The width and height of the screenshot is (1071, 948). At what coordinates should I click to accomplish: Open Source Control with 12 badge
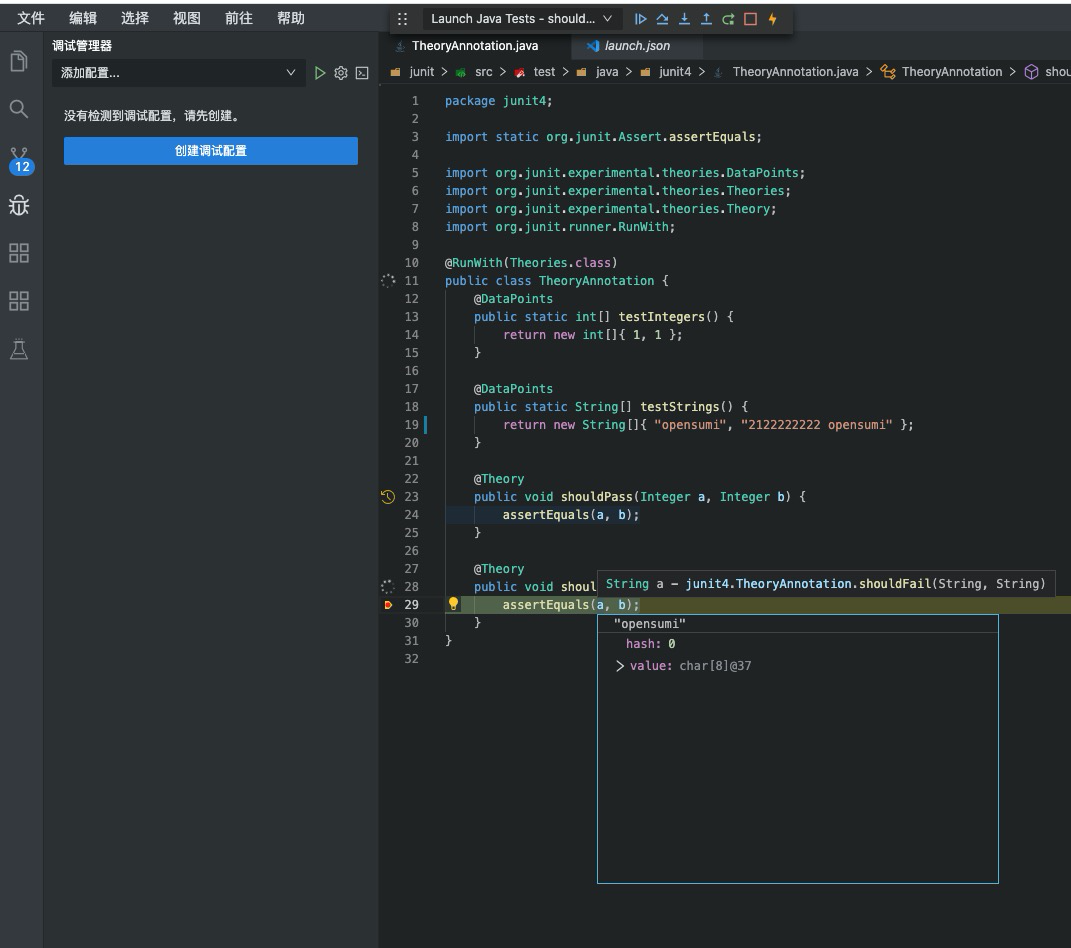coord(20,161)
